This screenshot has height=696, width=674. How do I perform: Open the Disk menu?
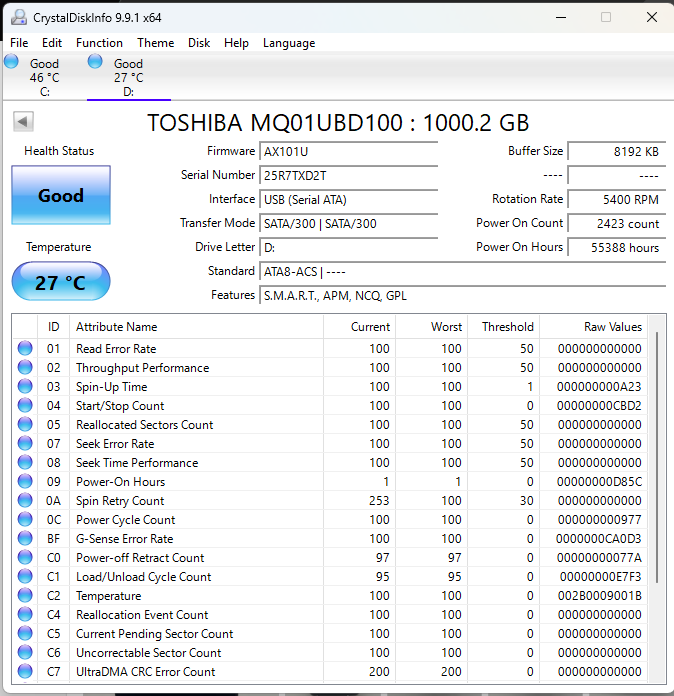click(198, 43)
